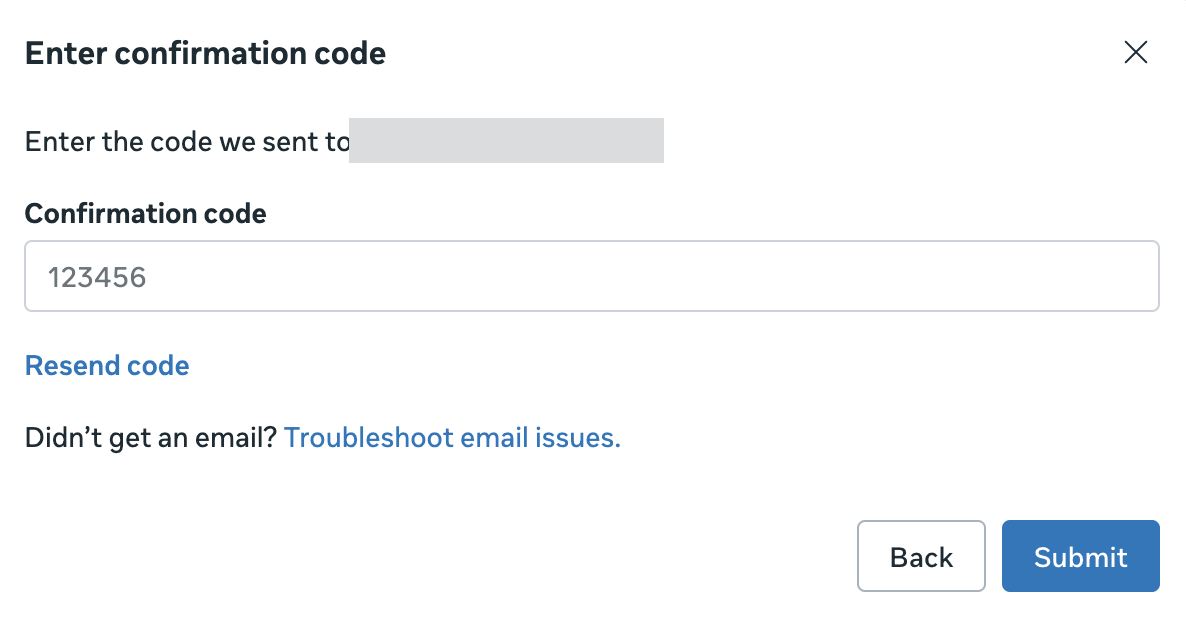Resend the confirmation code
This screenshot has width=1186, height=620.
click(107, 366)
